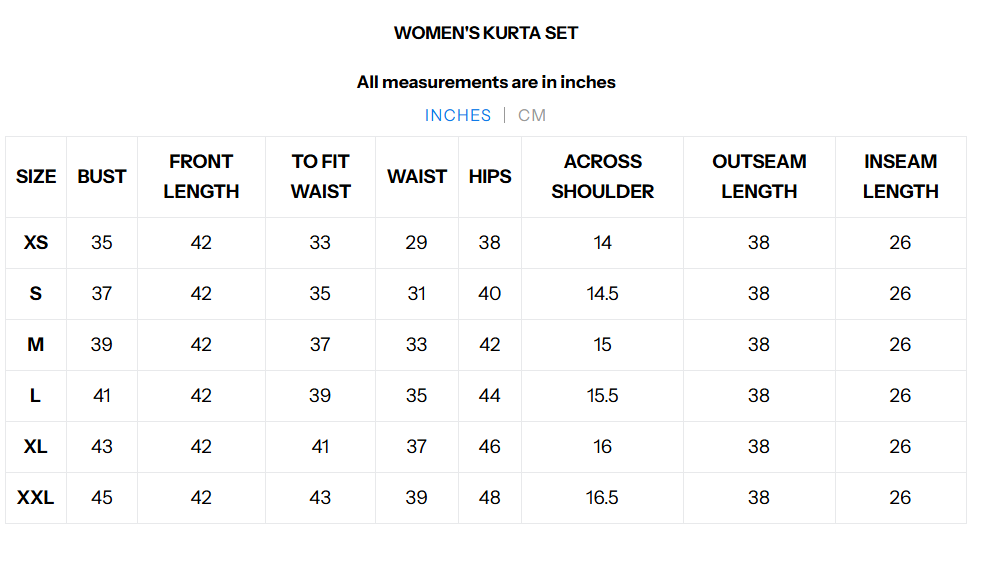
Task: Click the HIPS column header
Action: click(490, 177)
